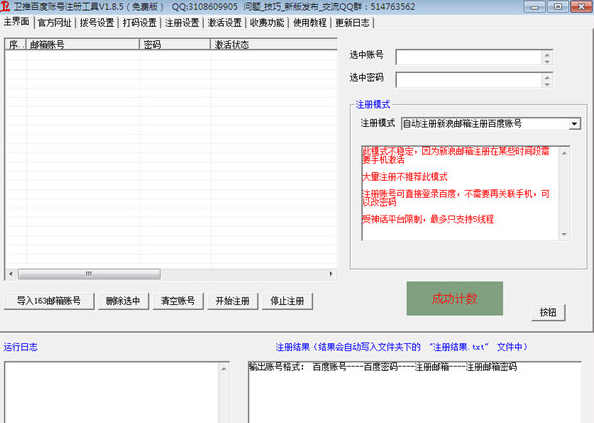Viewport: 594px width, 423px height.
Task: Click down arrow of 选中密码 field
Action: point(547,84)
